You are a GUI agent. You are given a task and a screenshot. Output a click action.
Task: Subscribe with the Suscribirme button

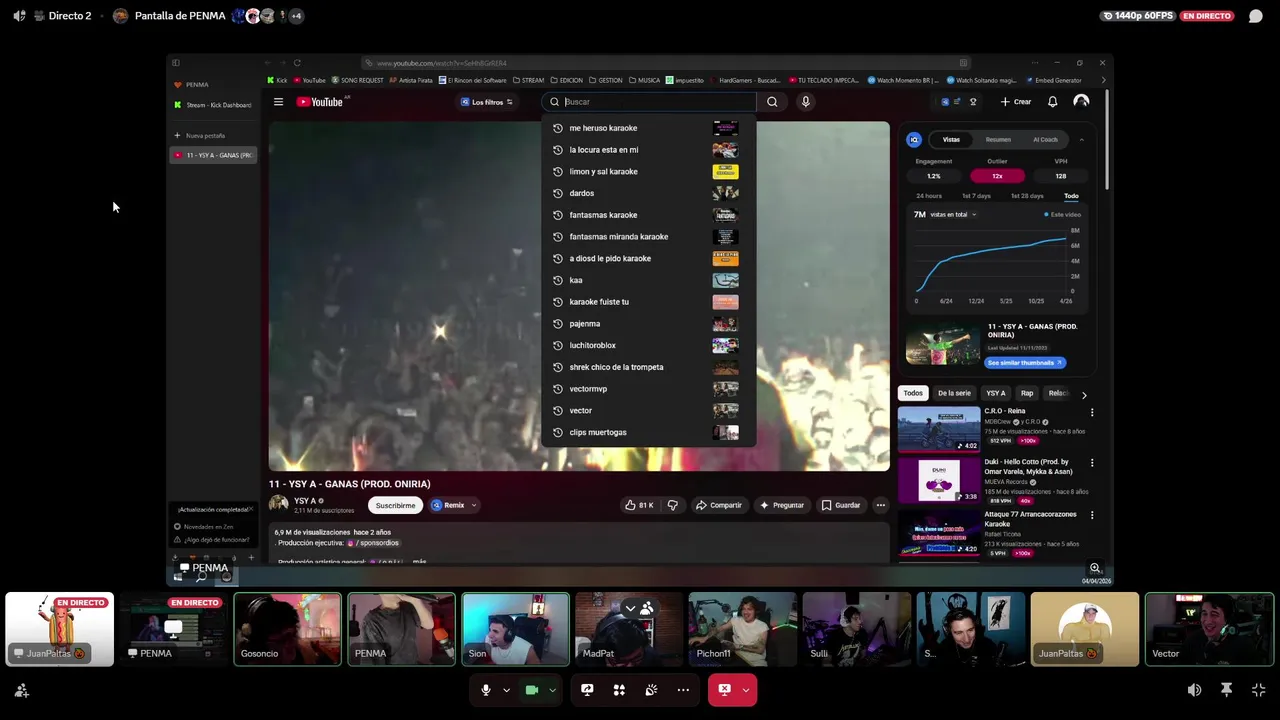(395, 505)
